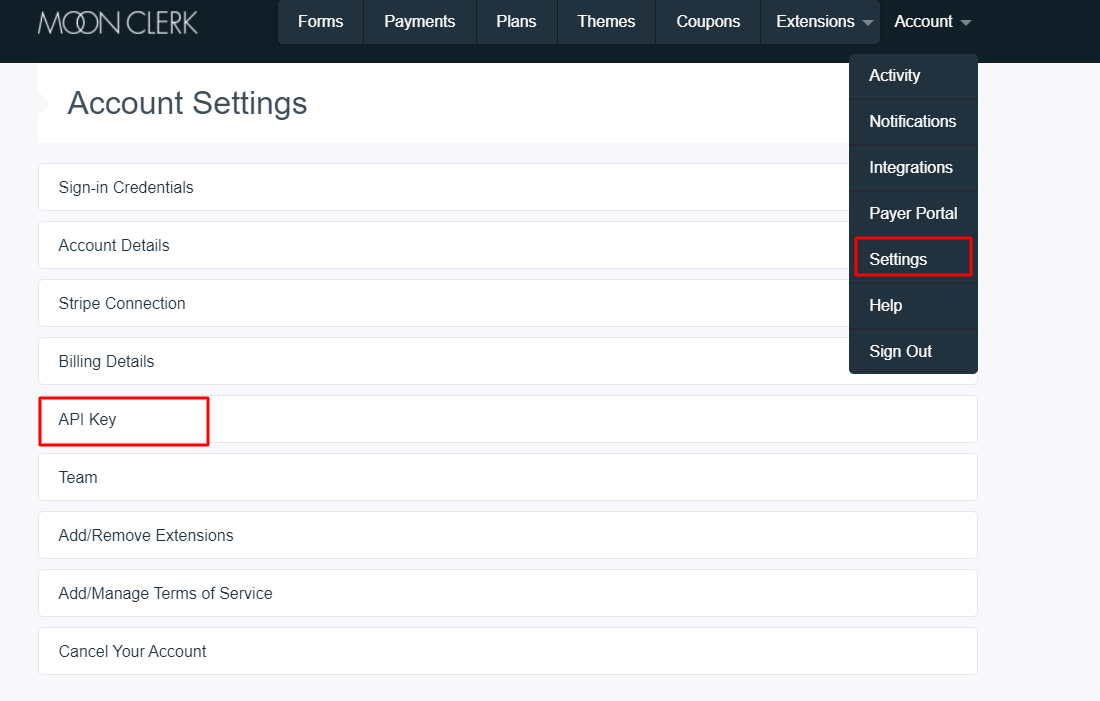Viewport: 1100px width, 701px height.
Task: Open Notifications from the Account menu
Action: (913, 121)
